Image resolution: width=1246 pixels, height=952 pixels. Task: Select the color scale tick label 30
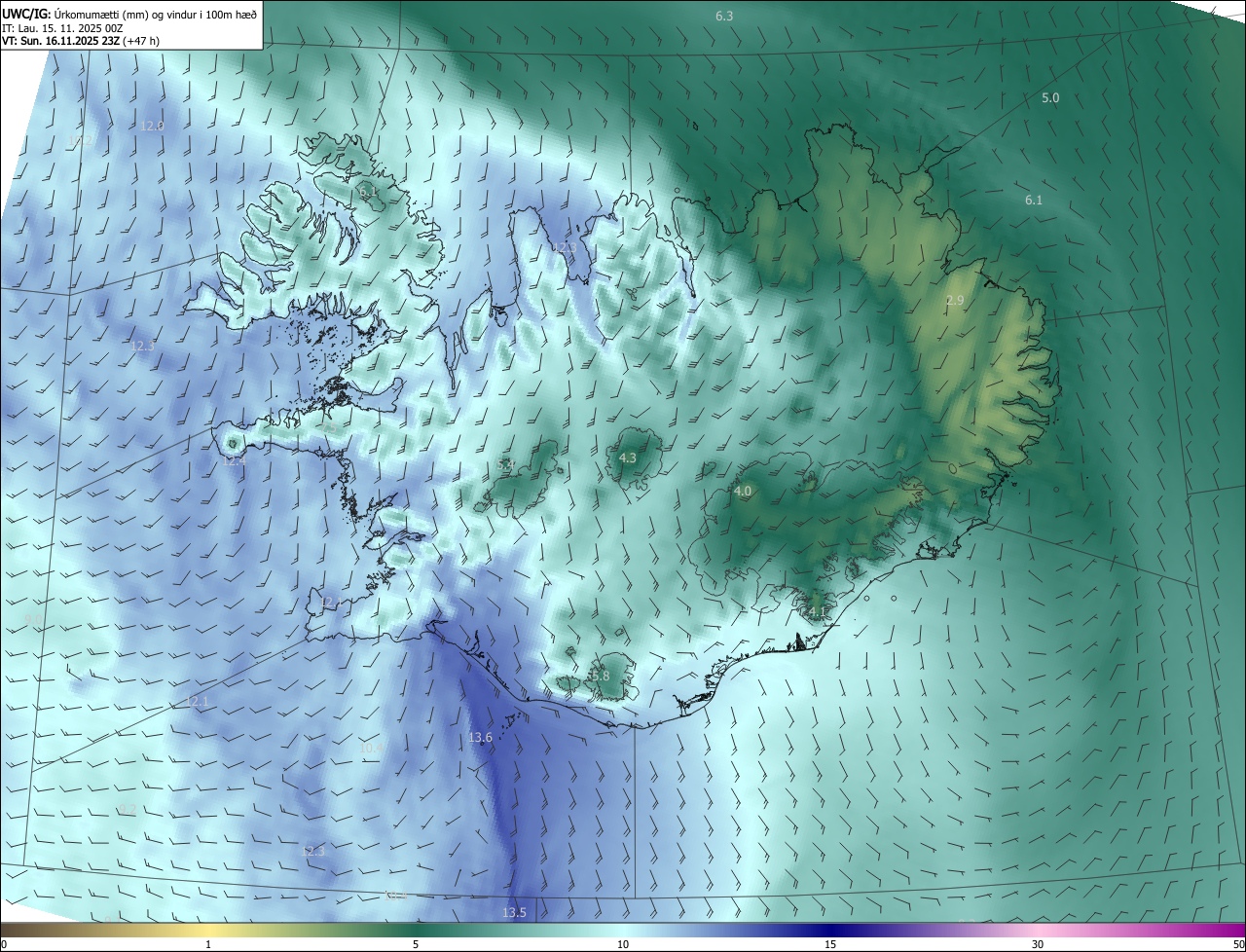click(x=1038, y=944)
